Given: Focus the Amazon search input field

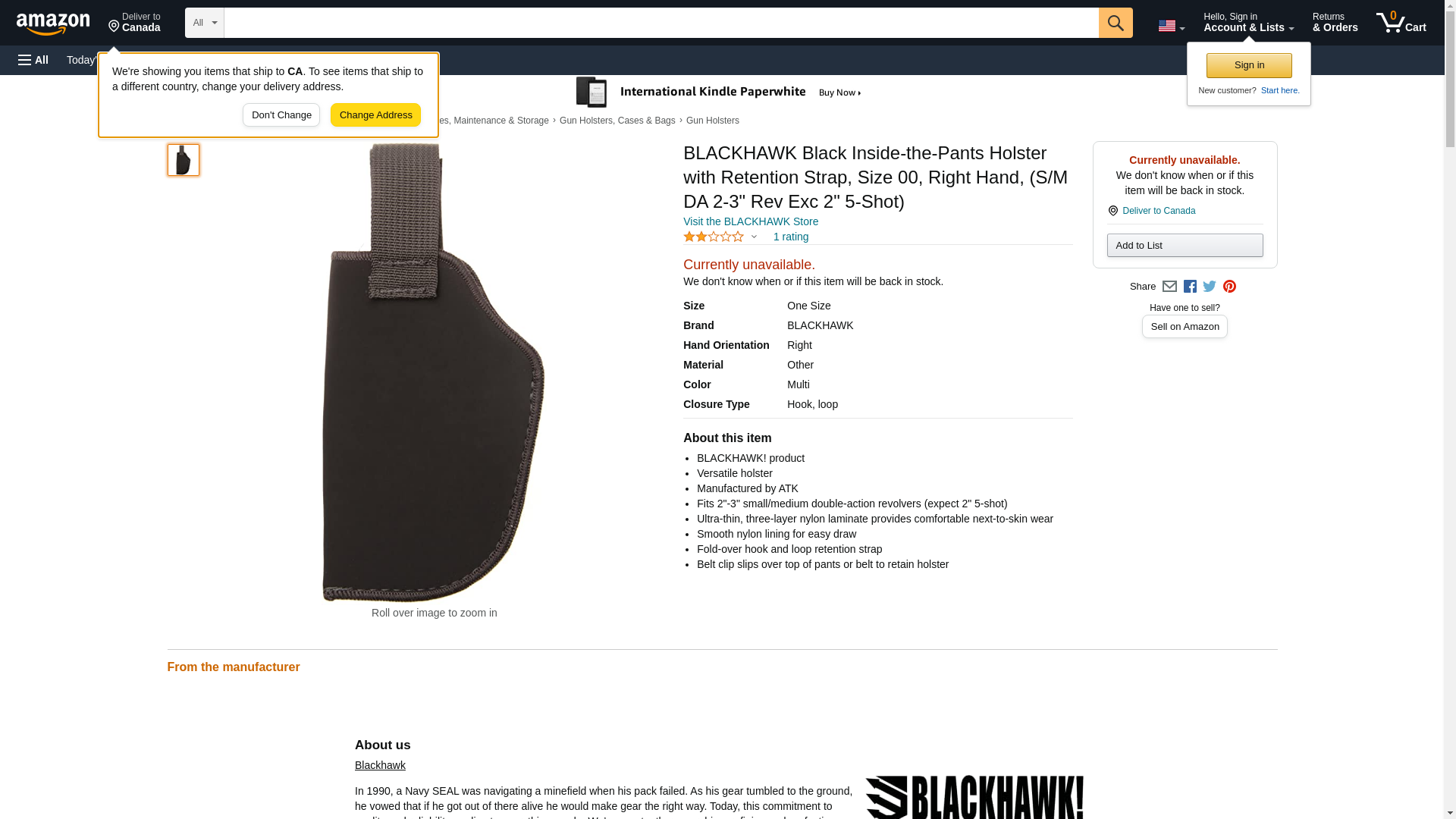Looking at the screenshot, I should (661, 23).
